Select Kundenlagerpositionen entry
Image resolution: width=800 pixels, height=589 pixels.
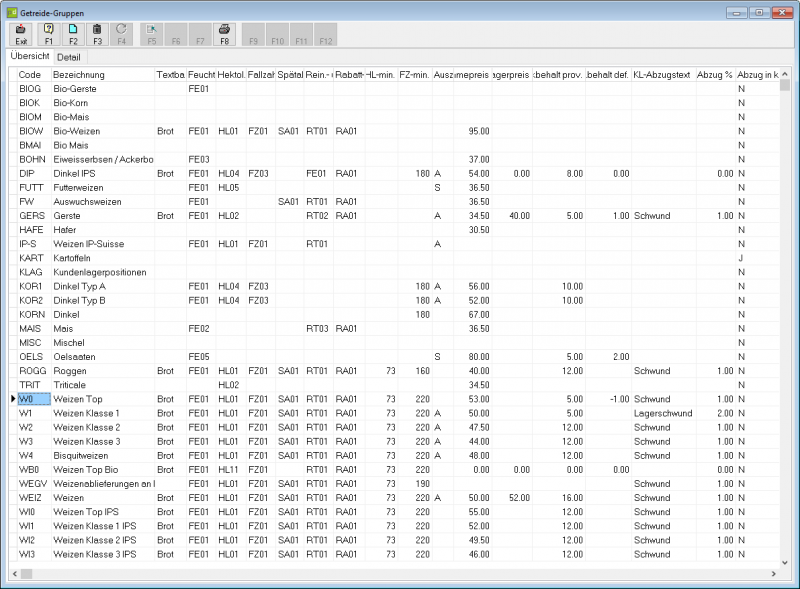click(x=100, y=272)
